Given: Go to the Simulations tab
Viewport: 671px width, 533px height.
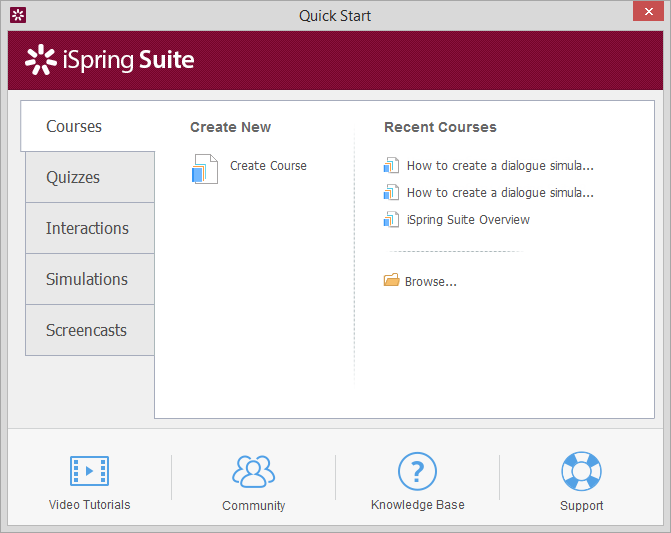Looking at the screenshot, I should (90, 279).
